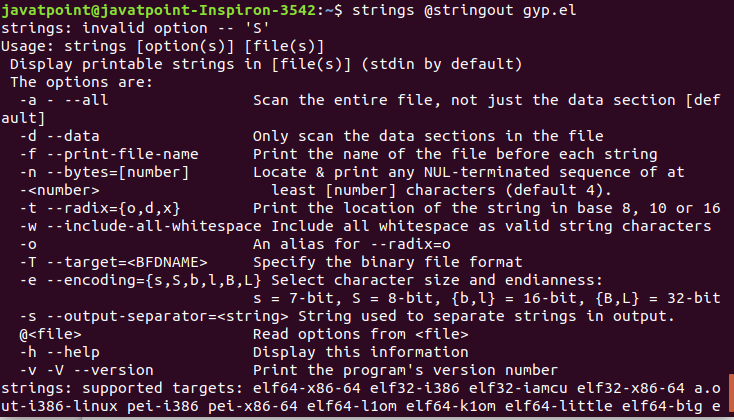734x420 pixels.
Task: Click the '--output-separator=<string>' option text
Action: pos(167,317)
